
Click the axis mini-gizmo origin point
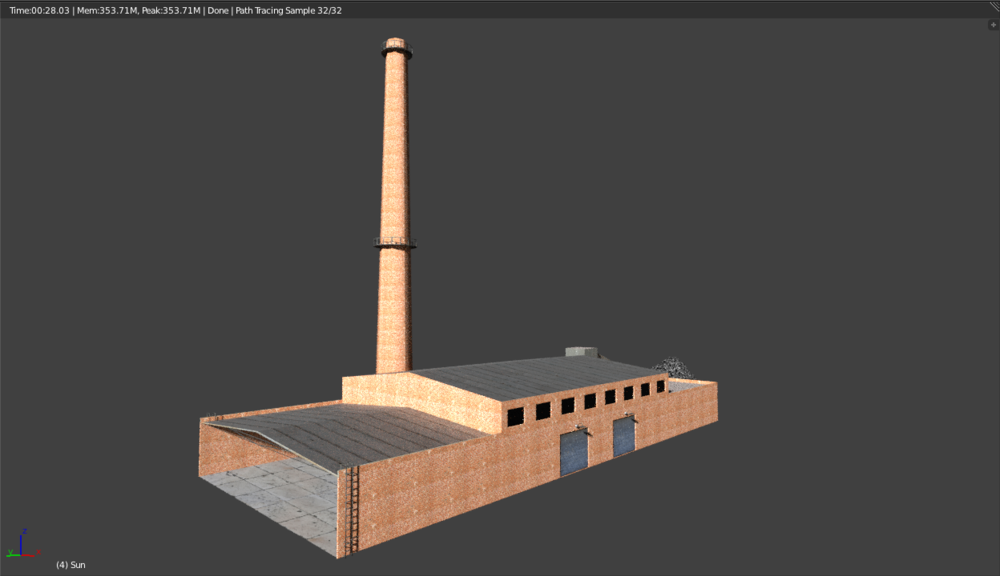(x=21, y=554)
